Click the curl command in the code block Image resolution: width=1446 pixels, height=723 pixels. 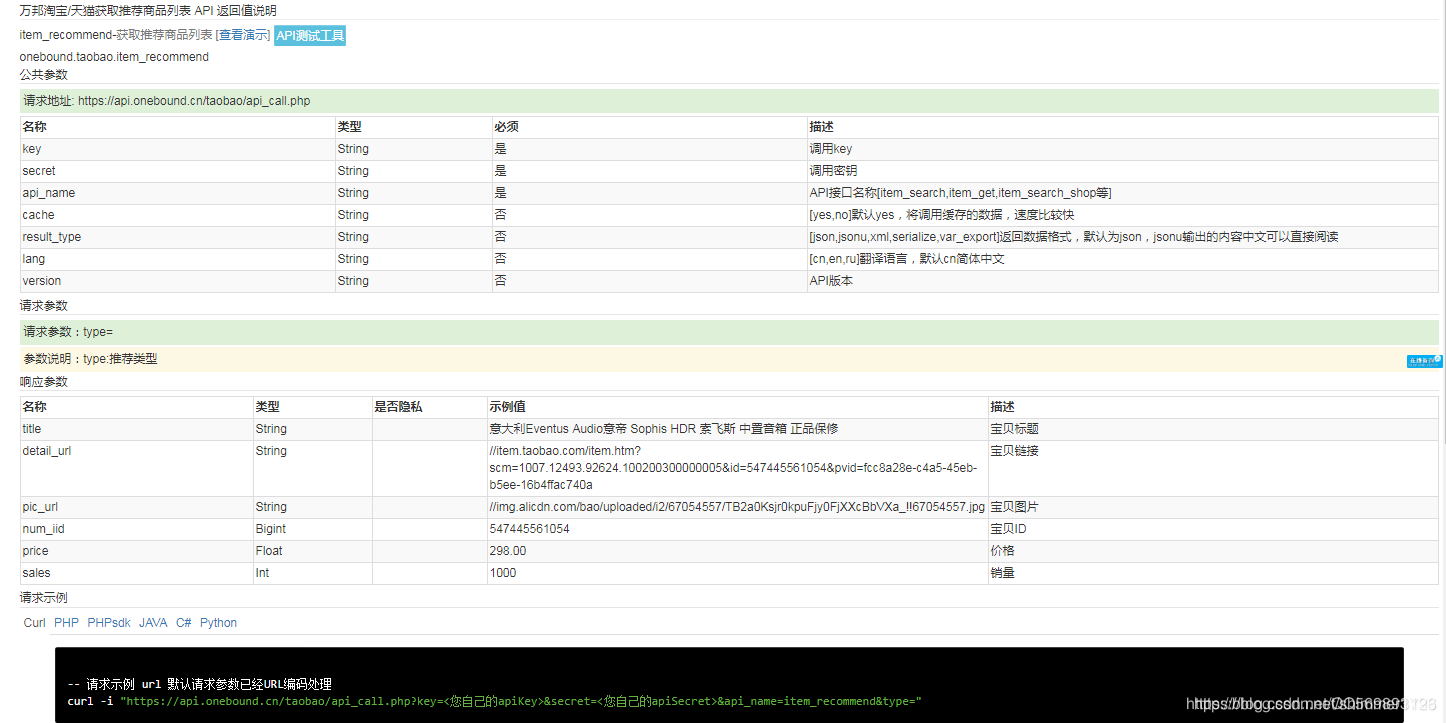[494, 702]
